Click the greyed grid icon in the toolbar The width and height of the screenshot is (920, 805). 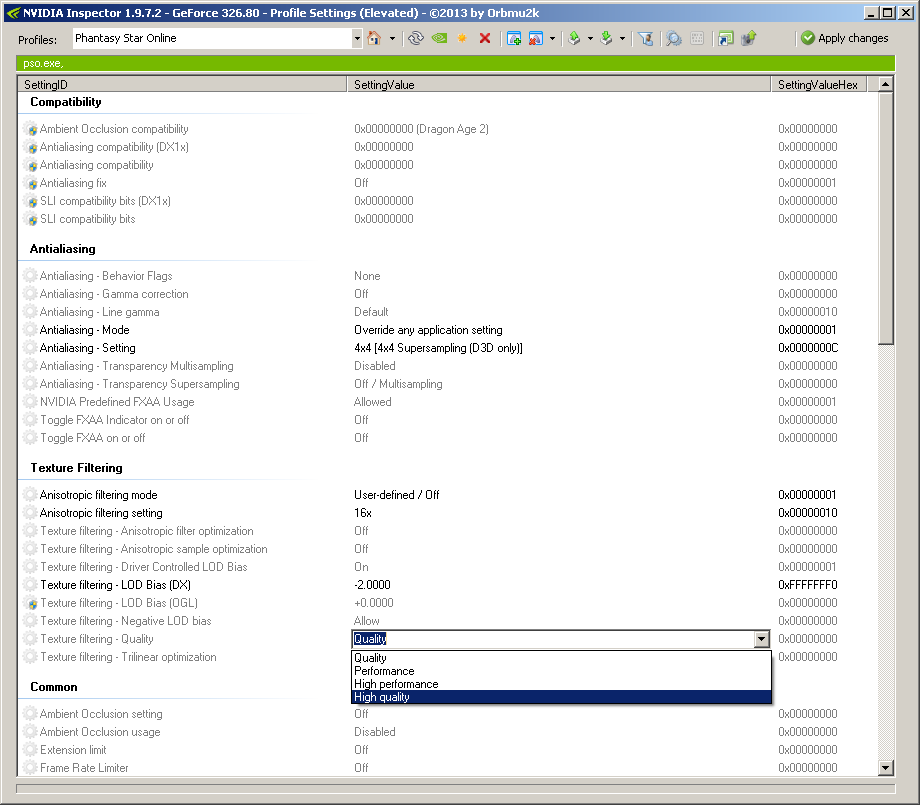[x=697, y=38]
